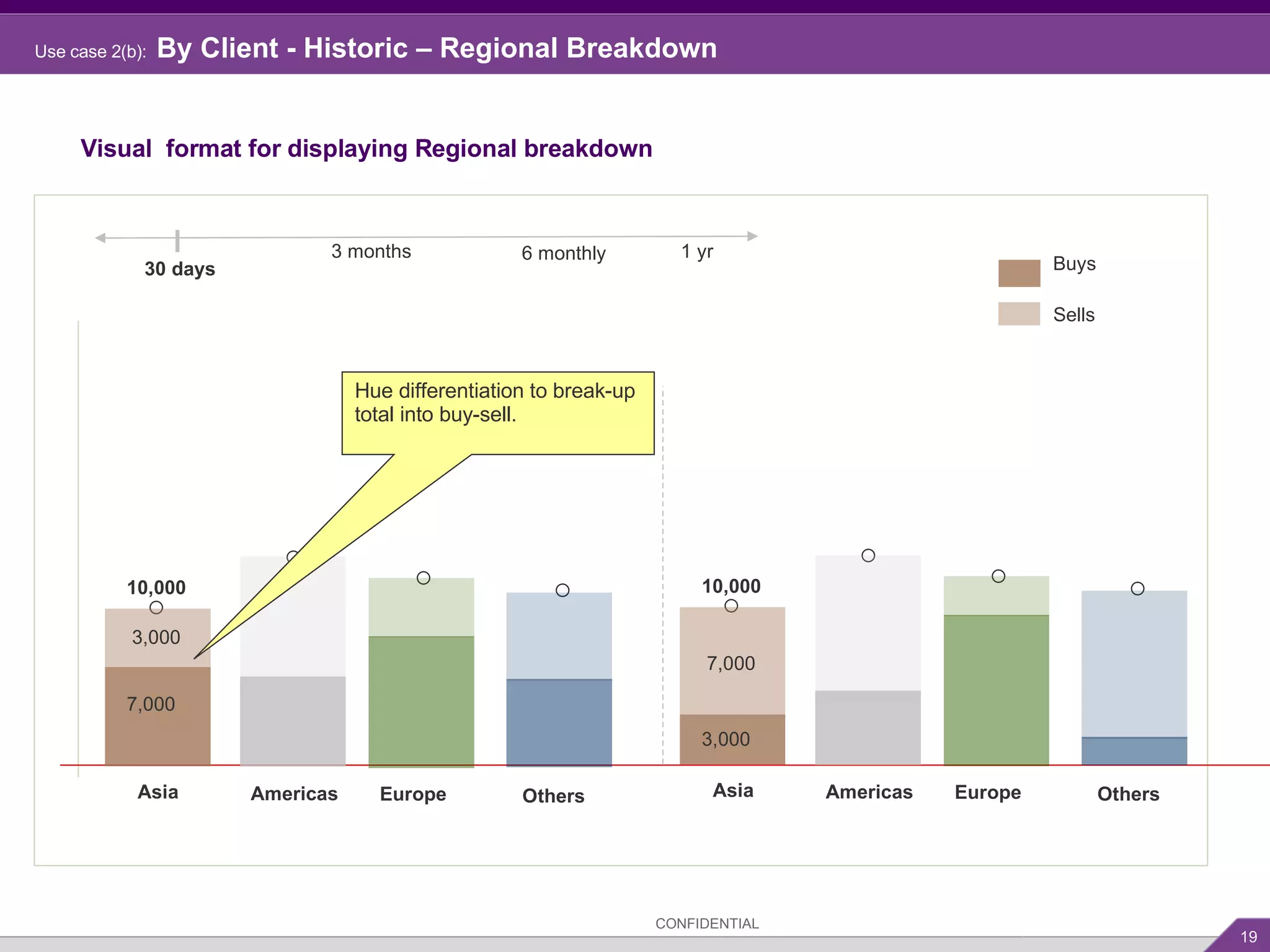Image resolution: width=1270 pixels, height=952 pixels.
Task: Click circle marker atop left Europe bar
Action: (x=424, y=578)
